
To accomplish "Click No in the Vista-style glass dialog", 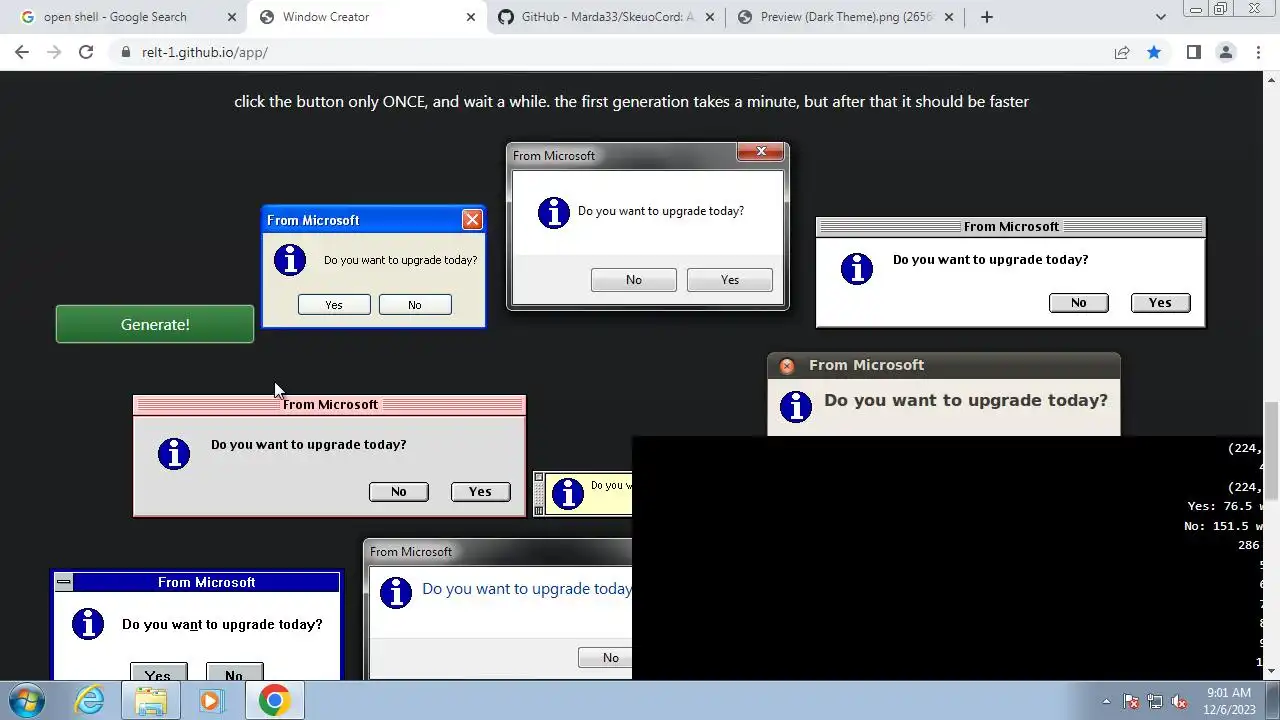I will click(634, 280).
